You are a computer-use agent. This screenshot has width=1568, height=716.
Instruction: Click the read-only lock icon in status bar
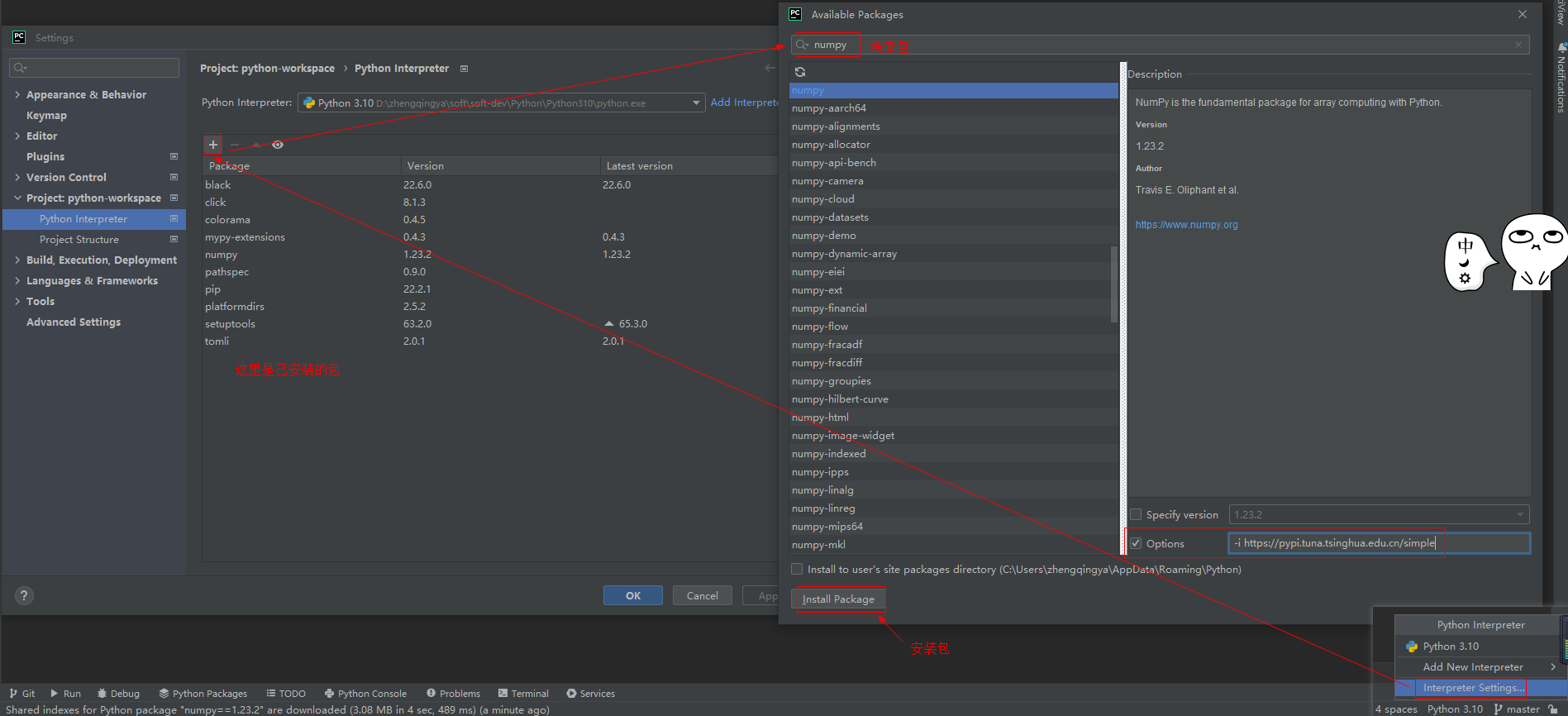[x=1553, y=709]
